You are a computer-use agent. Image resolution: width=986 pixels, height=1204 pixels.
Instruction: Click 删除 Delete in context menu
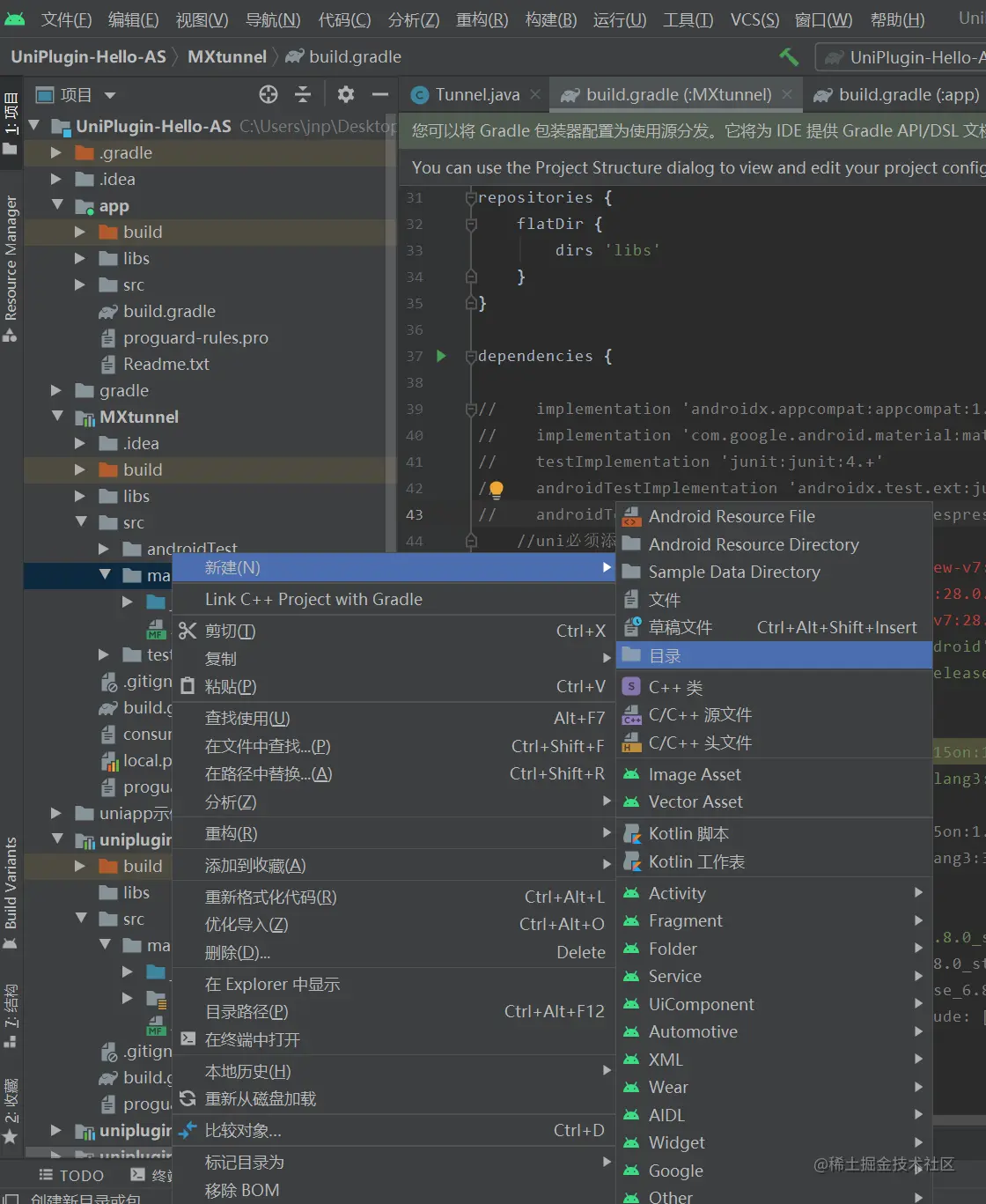[x=394, y=952]
